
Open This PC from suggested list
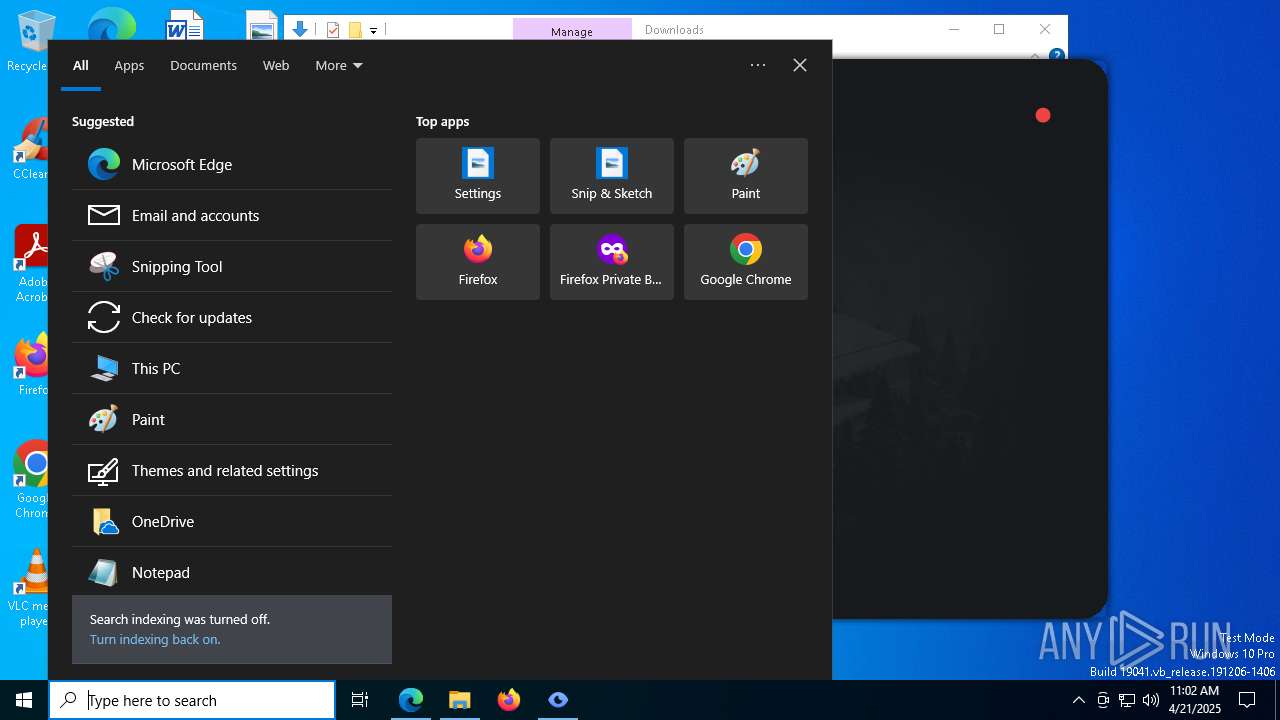click(232, 368)
